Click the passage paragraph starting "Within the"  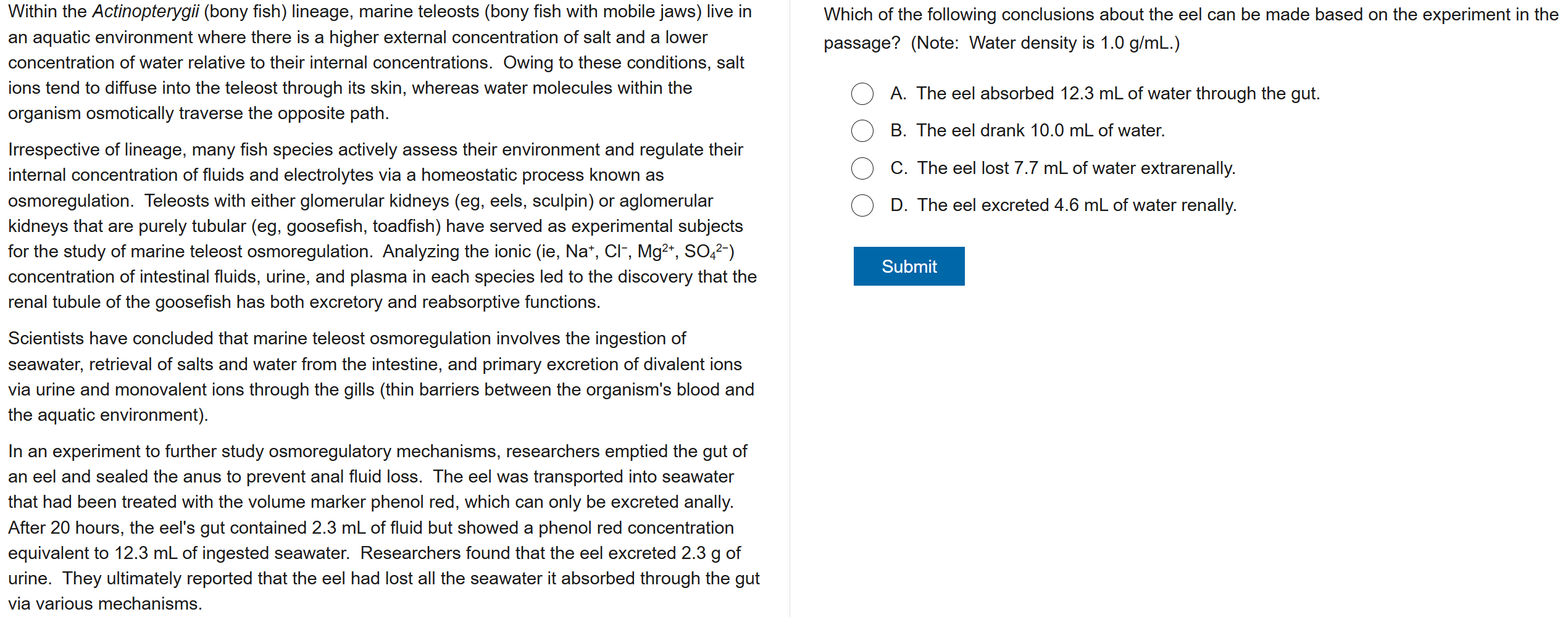pos(380,62)
